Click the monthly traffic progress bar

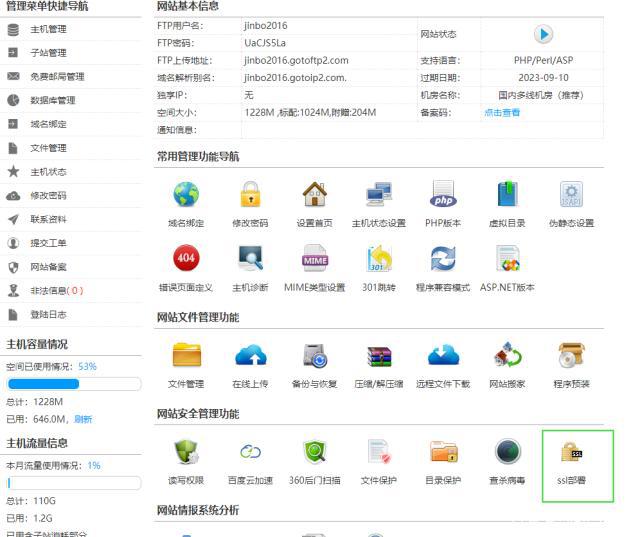pos(74,483)
